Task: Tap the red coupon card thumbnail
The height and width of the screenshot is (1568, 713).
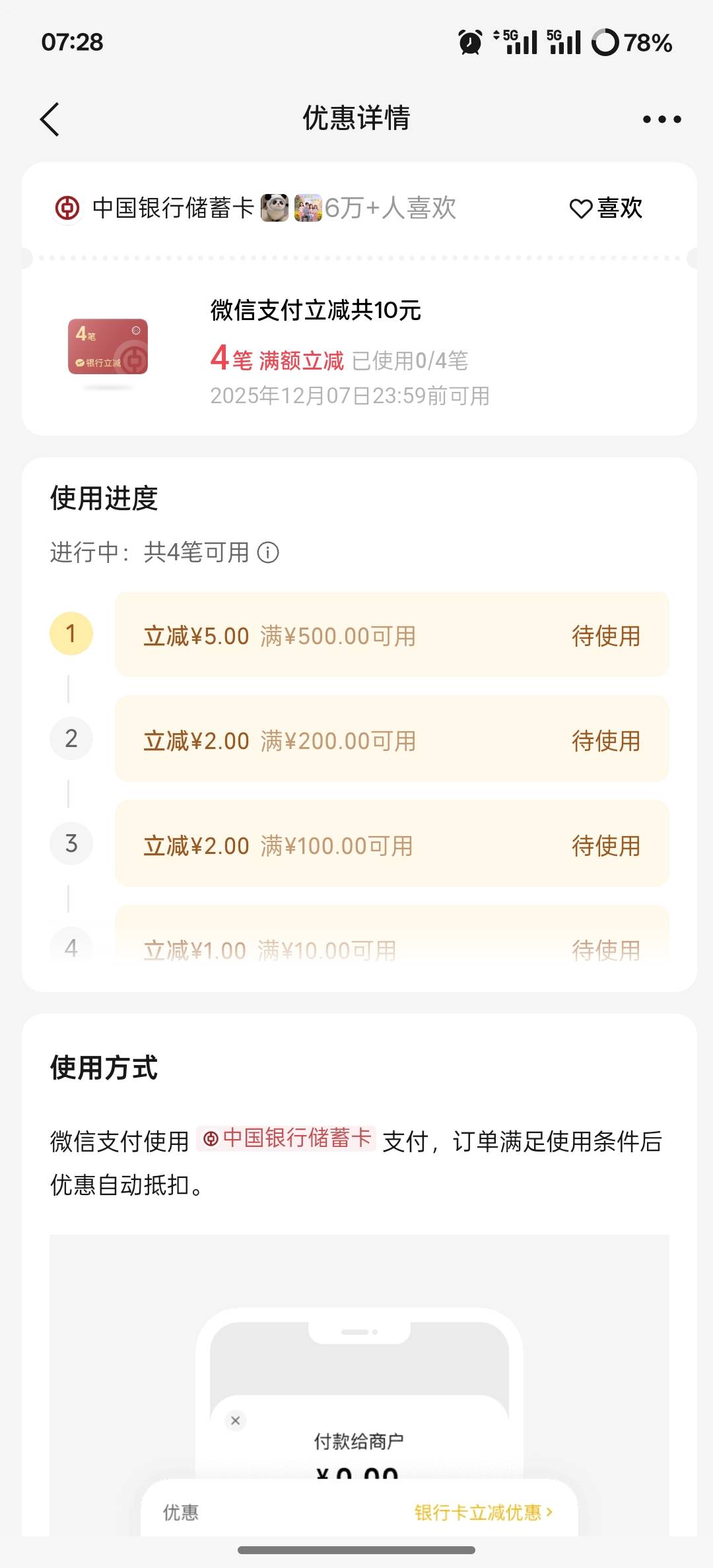Action: [108, 347]
